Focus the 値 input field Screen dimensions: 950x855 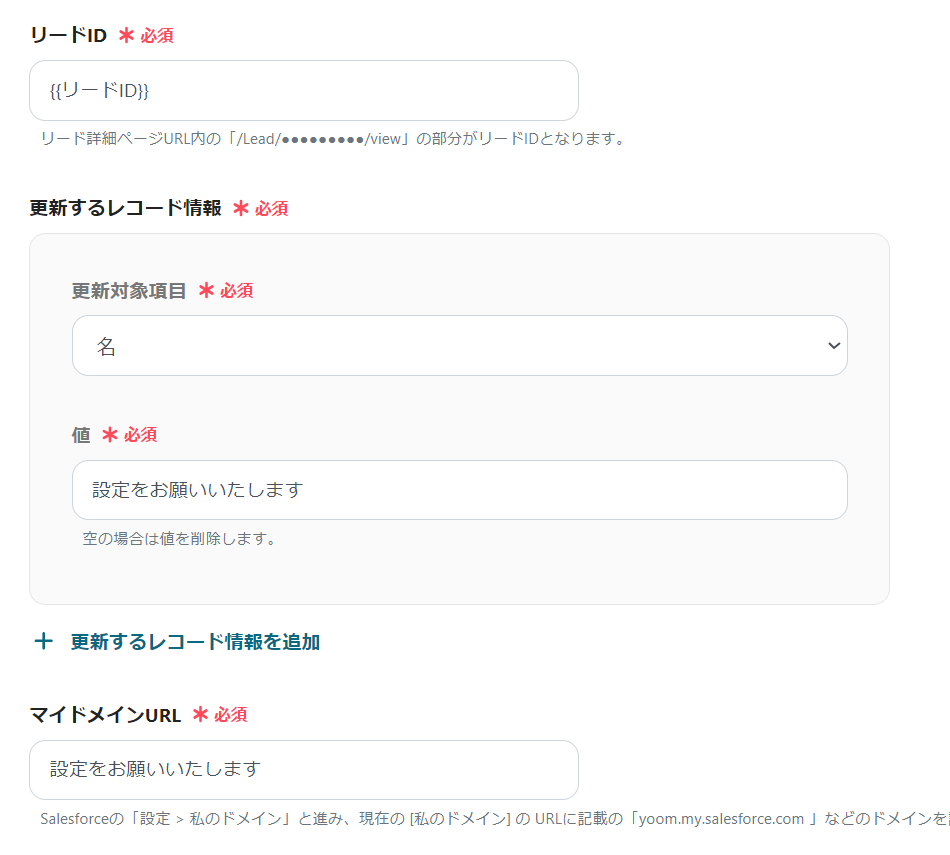459,490
